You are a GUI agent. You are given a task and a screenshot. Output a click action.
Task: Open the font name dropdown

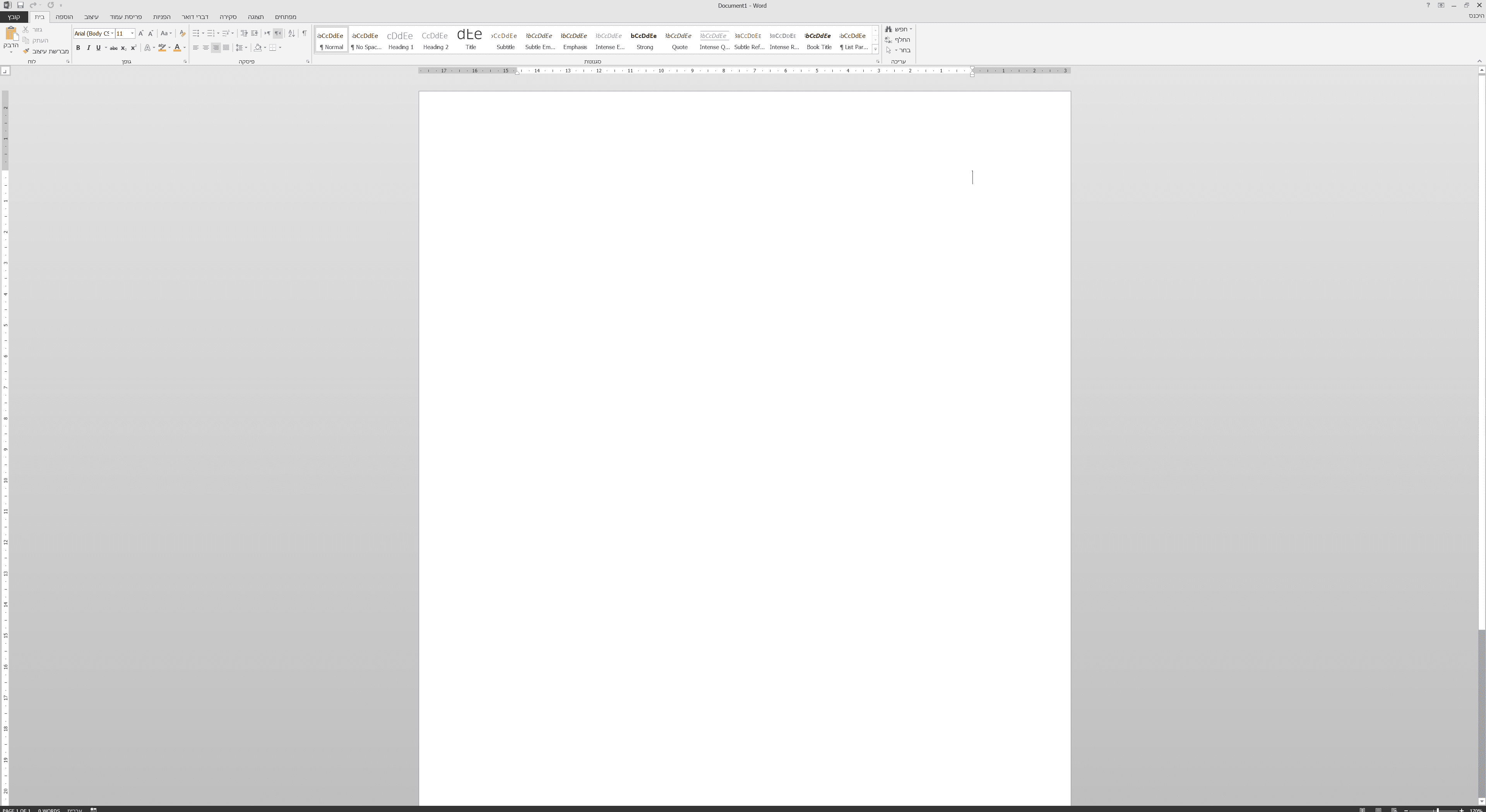click(112, 33)
